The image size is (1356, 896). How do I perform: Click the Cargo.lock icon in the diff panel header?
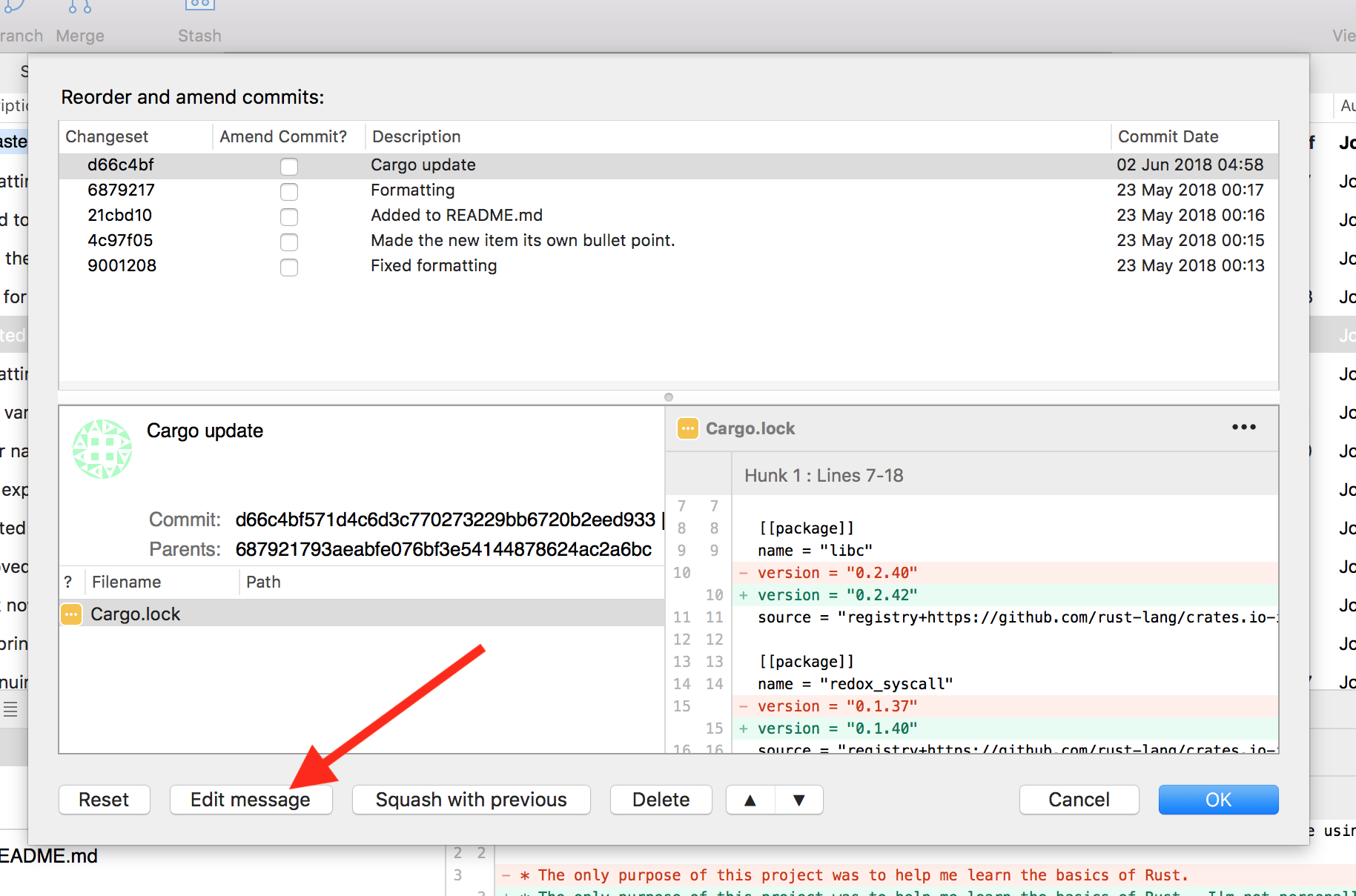point(687,428)
